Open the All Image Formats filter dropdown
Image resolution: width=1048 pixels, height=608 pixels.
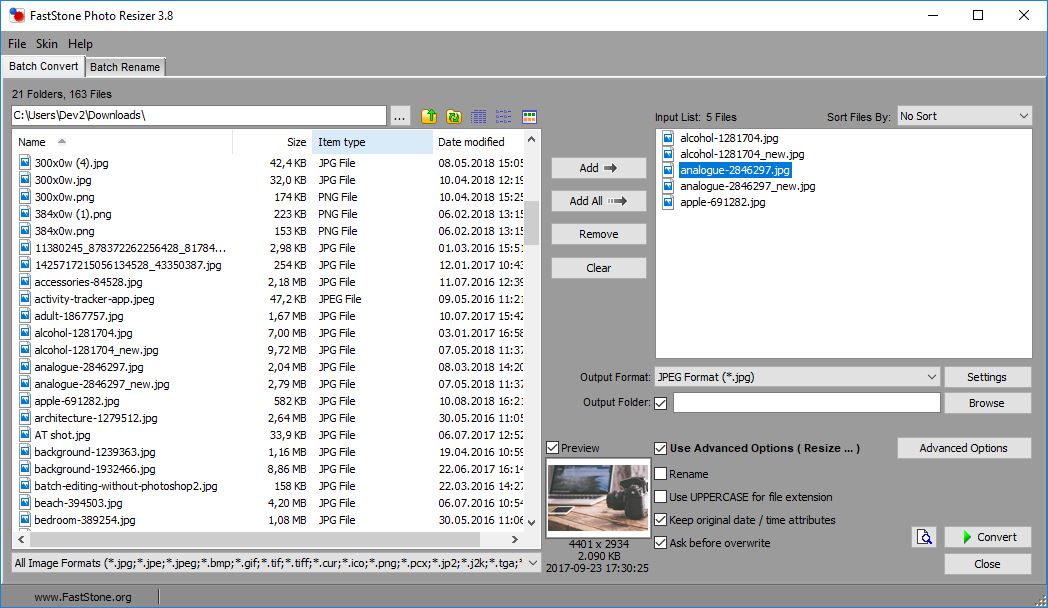pos(276,563)
